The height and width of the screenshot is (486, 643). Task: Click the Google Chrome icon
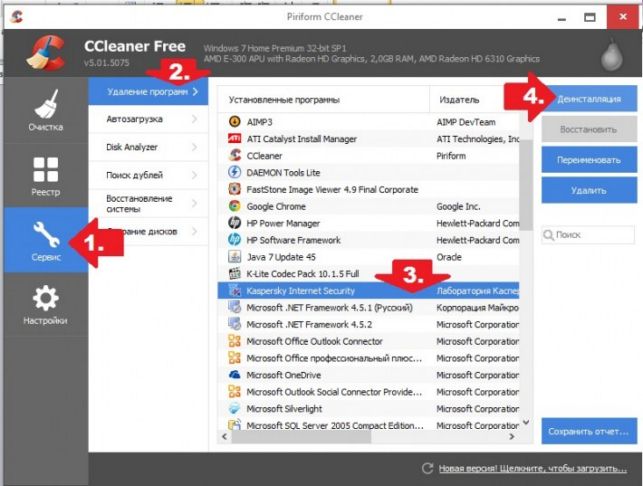(x=235, y=206)
